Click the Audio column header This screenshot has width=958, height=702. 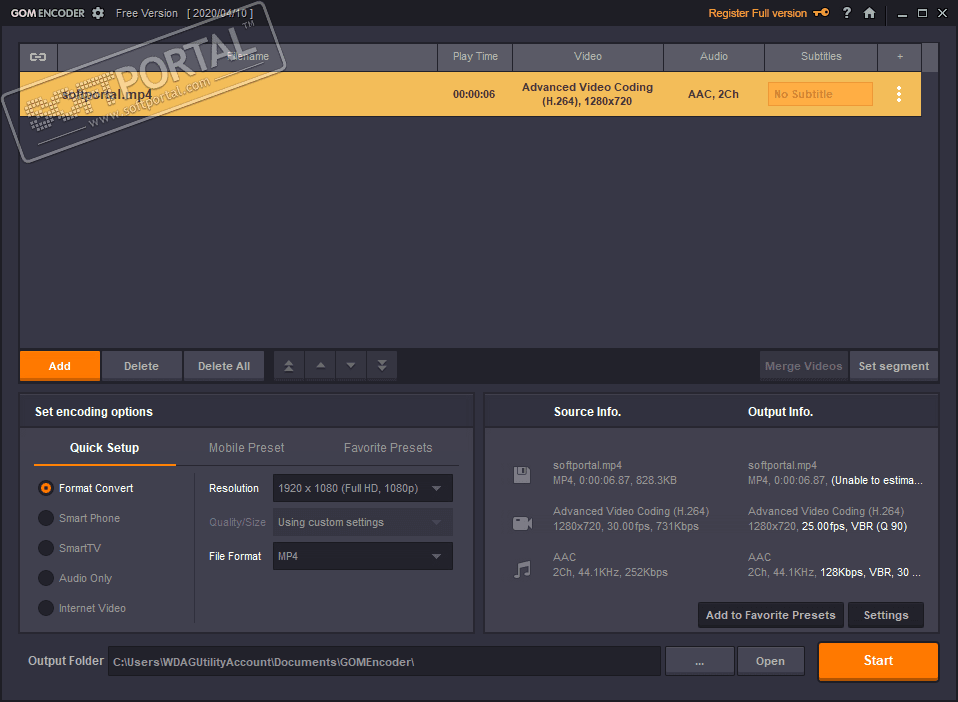pos(714,57)
